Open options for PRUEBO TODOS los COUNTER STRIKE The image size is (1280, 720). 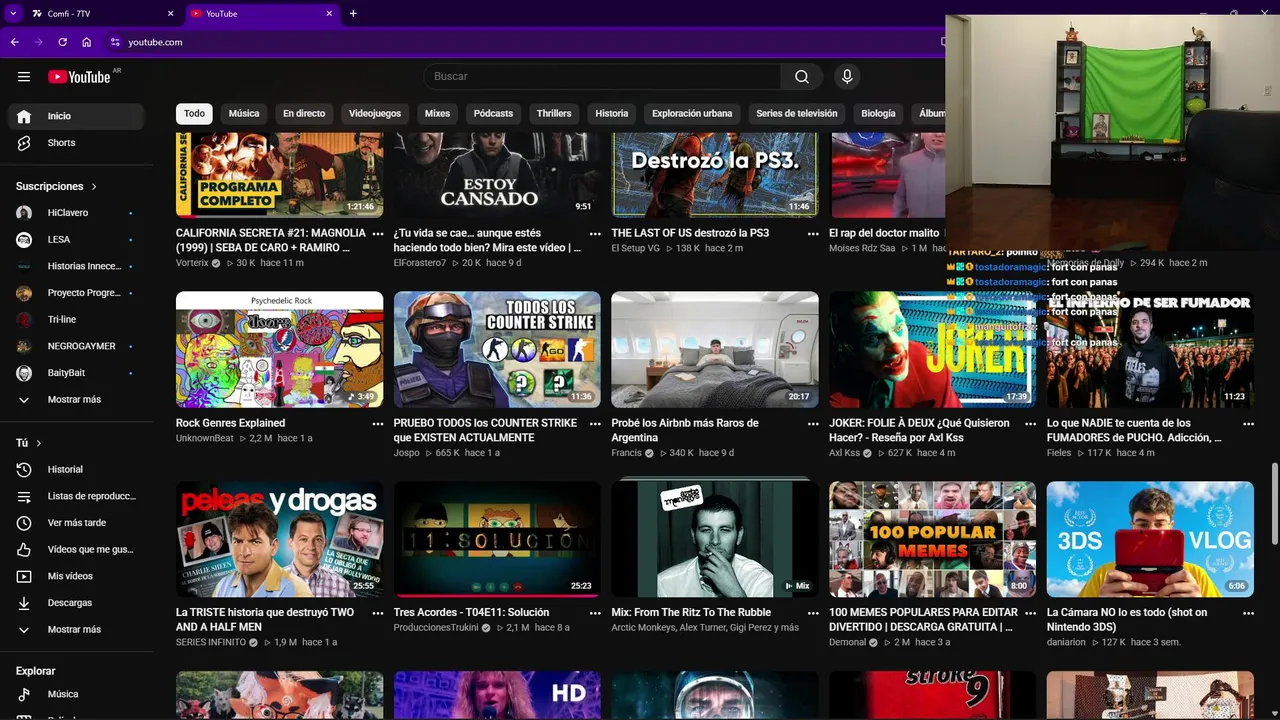[595, 424]
